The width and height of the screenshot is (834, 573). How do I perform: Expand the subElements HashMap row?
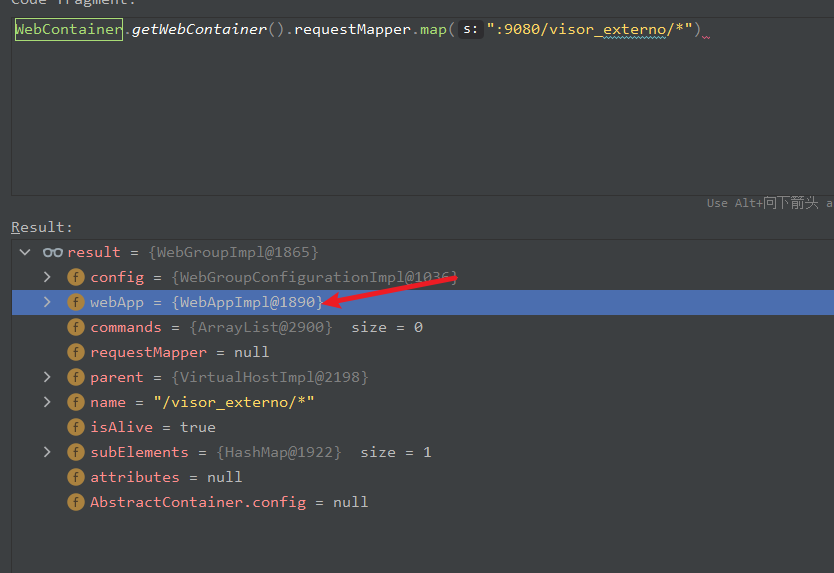click(47, 452)
